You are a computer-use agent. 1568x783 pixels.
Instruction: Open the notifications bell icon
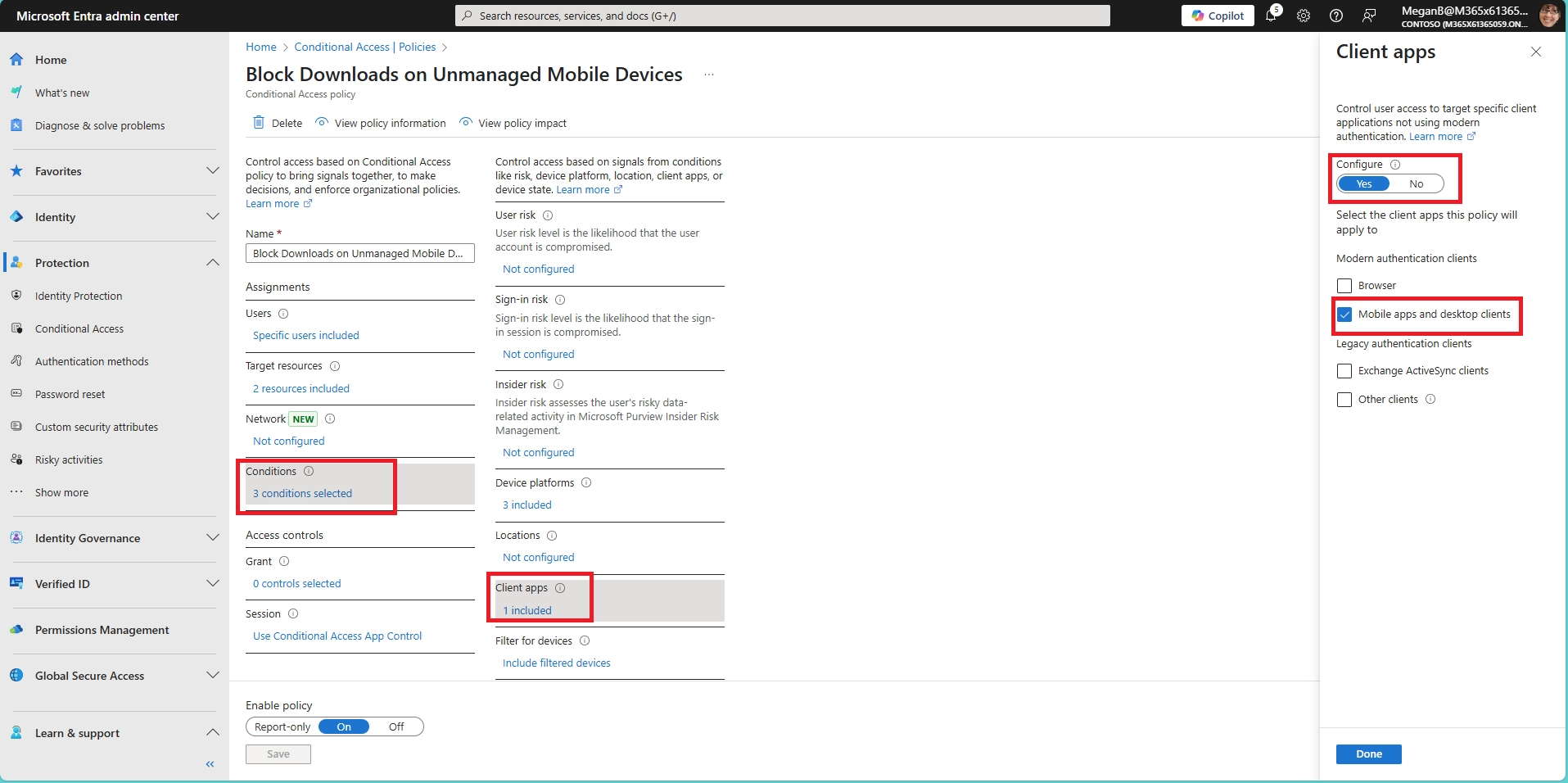pyautogui.click(x=1271, y=16)
